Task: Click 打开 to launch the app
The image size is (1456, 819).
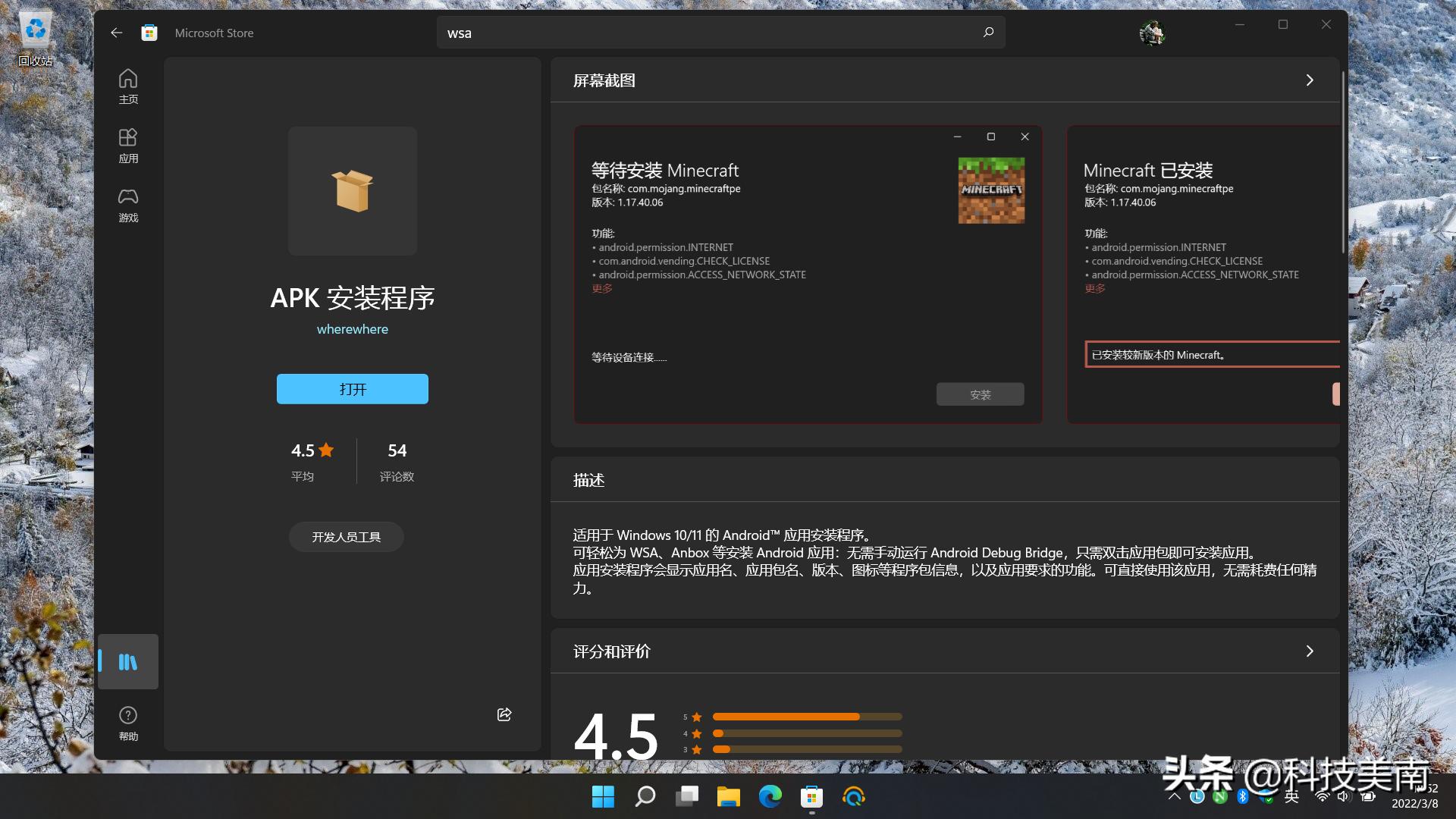Action: coord(352,388)
